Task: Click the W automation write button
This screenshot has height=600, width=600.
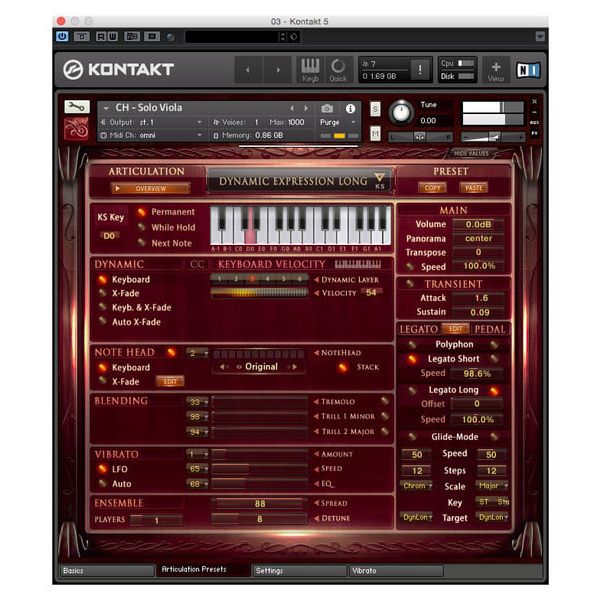Action: 112,37
